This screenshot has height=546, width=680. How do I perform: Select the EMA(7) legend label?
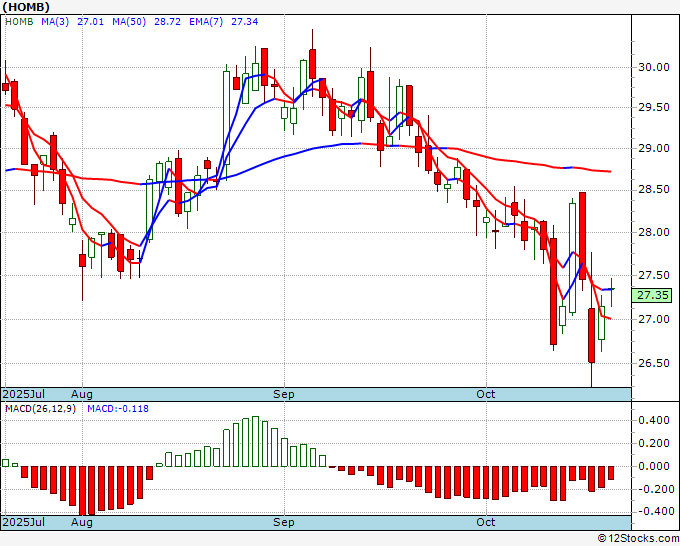pos(206,22)
